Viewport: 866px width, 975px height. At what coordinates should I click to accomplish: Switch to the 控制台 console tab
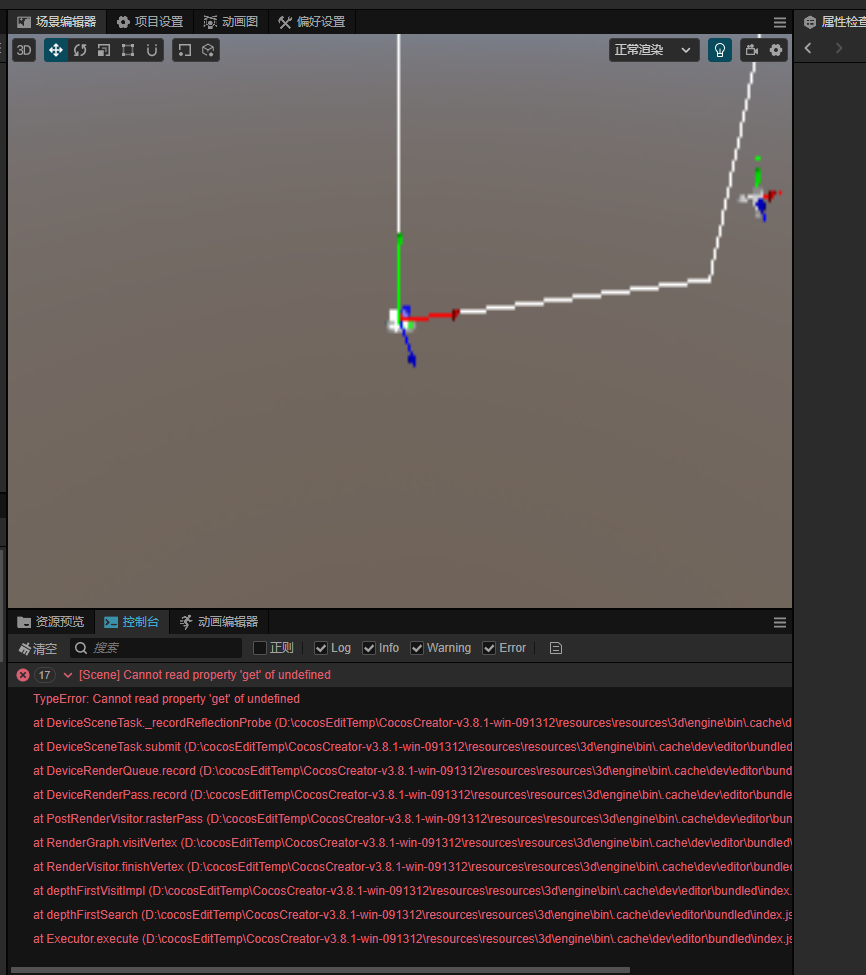coord(132,622)
